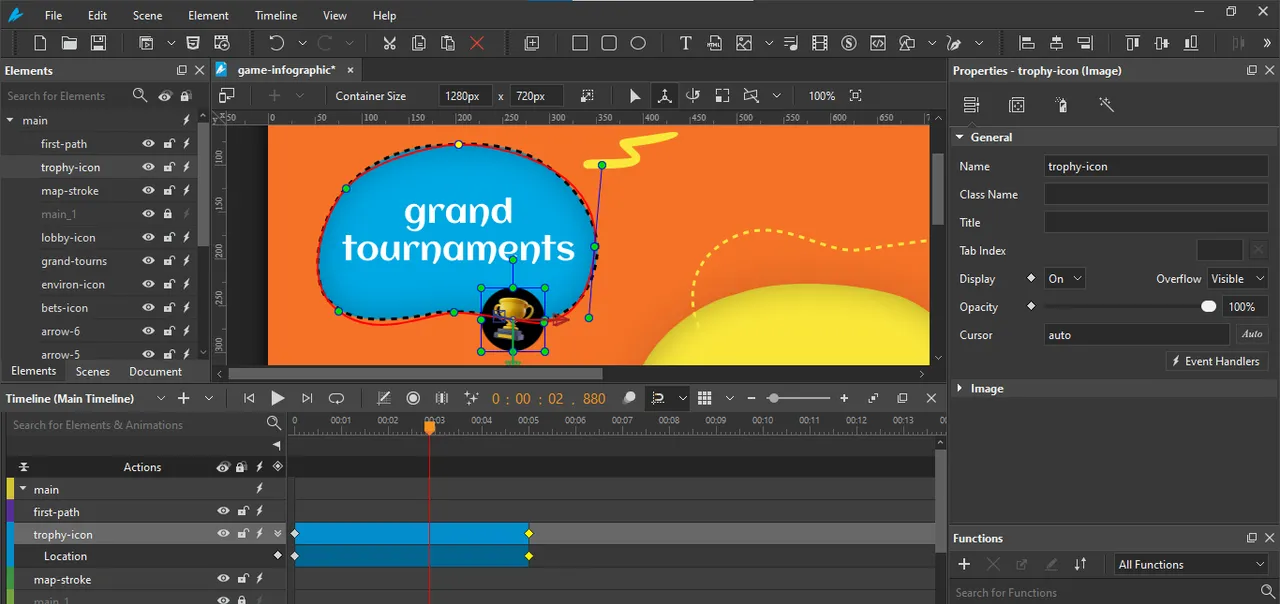Viewport: 1280px width, 604px height.
Task: Open the Help menu
Action: click(x=384, y=15)
